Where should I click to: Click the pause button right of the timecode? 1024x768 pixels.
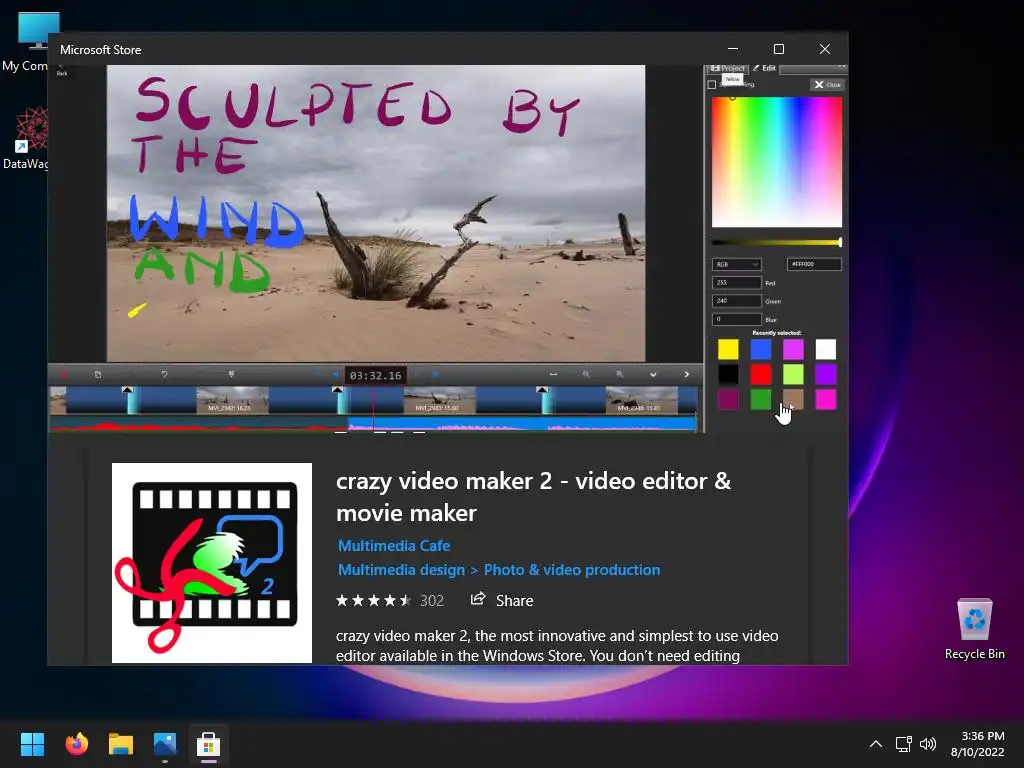(x=435, y=374)
